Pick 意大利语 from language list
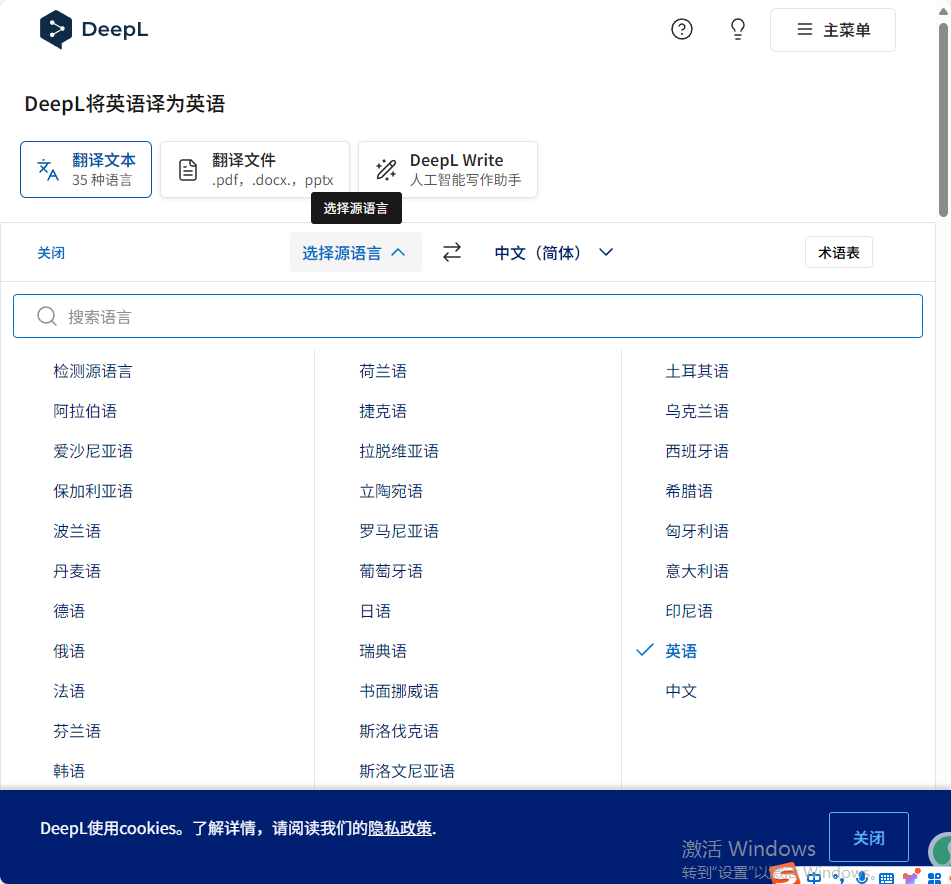Image resolution: width=951 pixels, height=884 pixels. (x=697, y=571)
